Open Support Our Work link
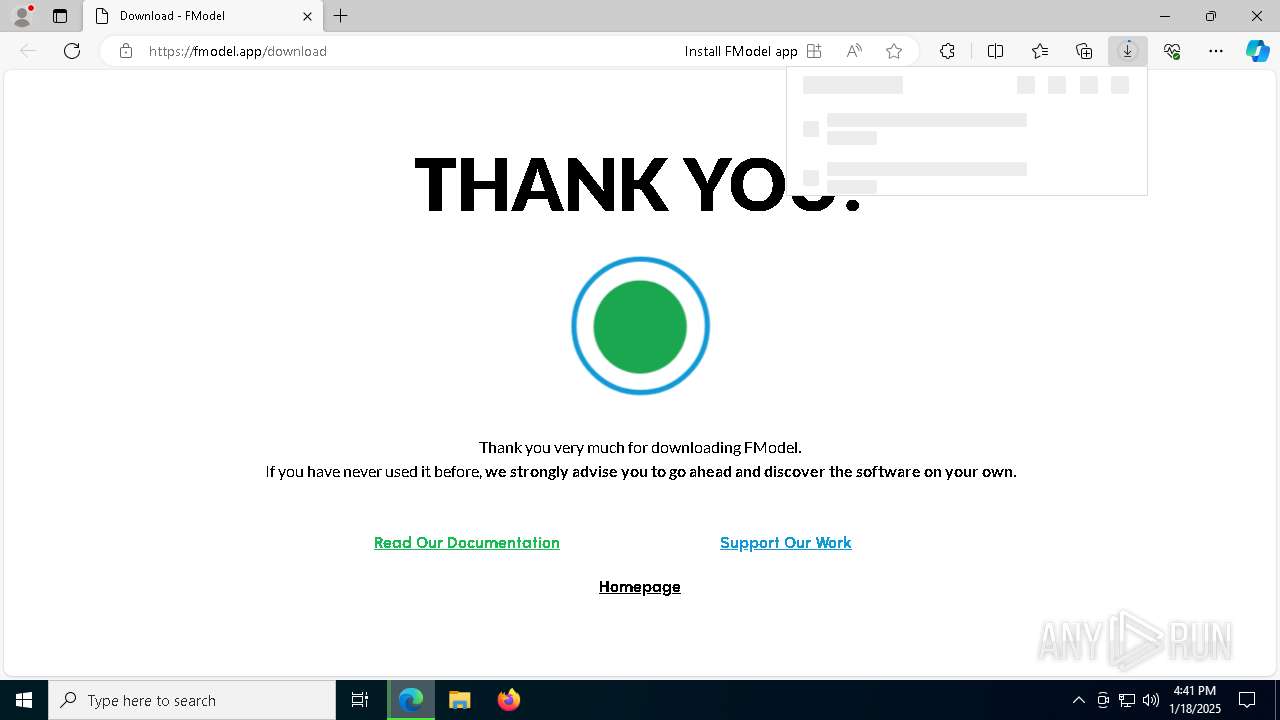The width and height of the screenshot is (1280, 720). (786, 543)
